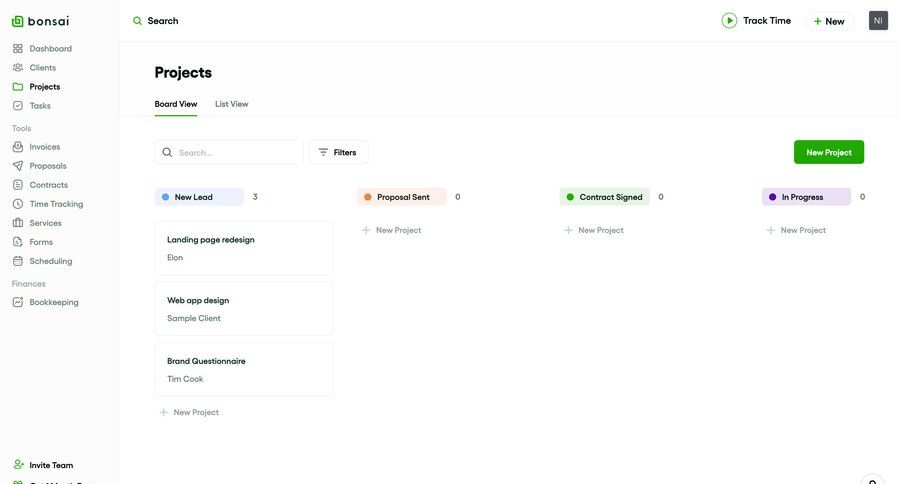900x484 pixels.
Task: Add New Project under Contract Signed
Action: click(594, 230)
